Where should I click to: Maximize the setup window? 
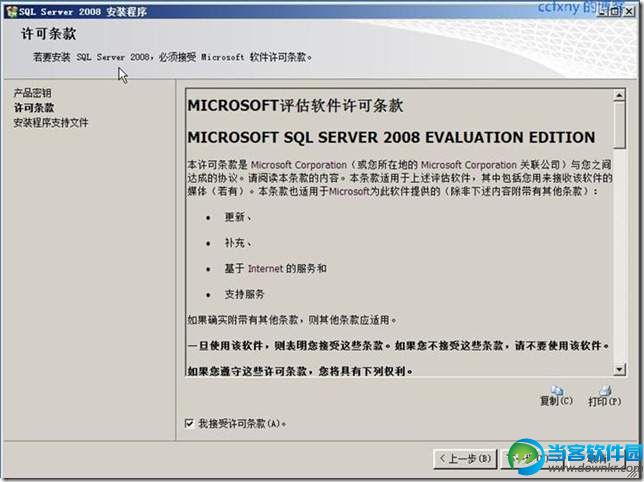tap(614, 11)
